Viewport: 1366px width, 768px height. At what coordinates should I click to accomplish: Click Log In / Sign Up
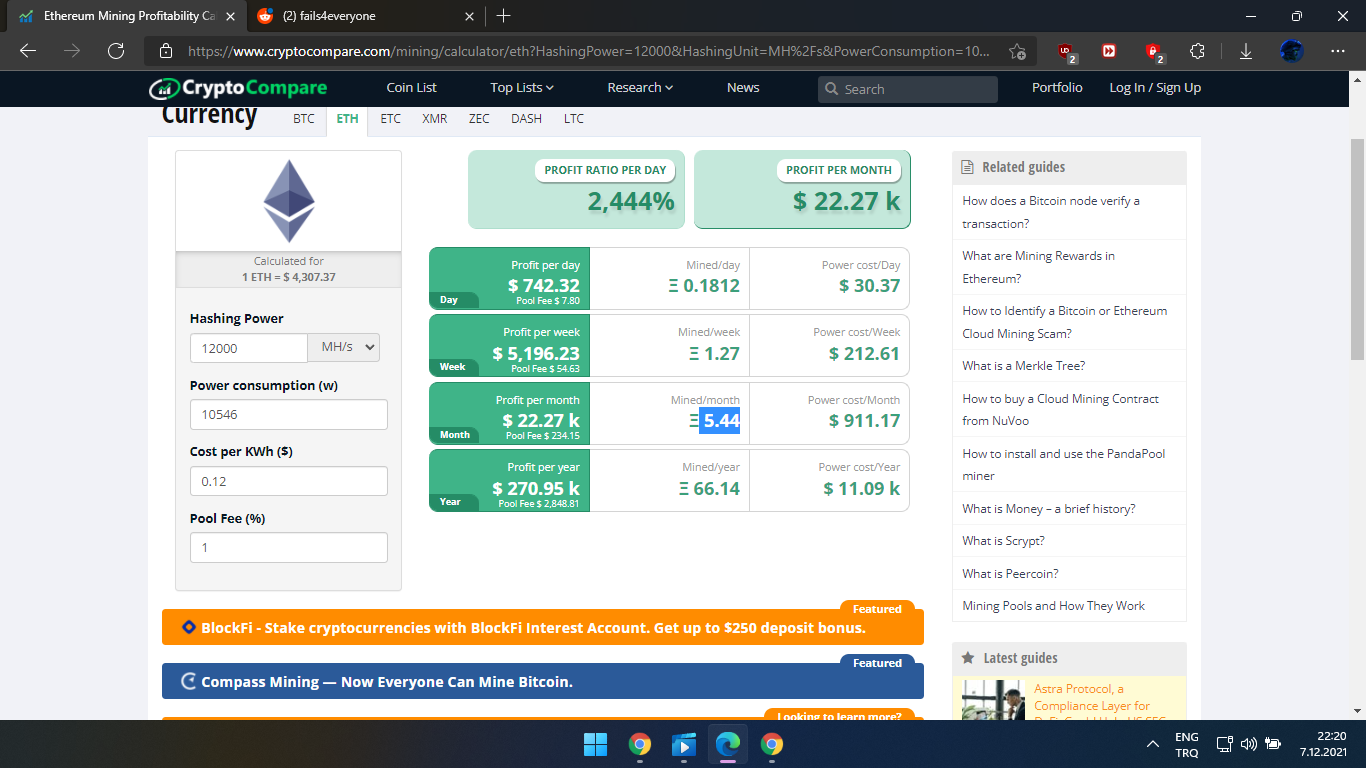1155,88
